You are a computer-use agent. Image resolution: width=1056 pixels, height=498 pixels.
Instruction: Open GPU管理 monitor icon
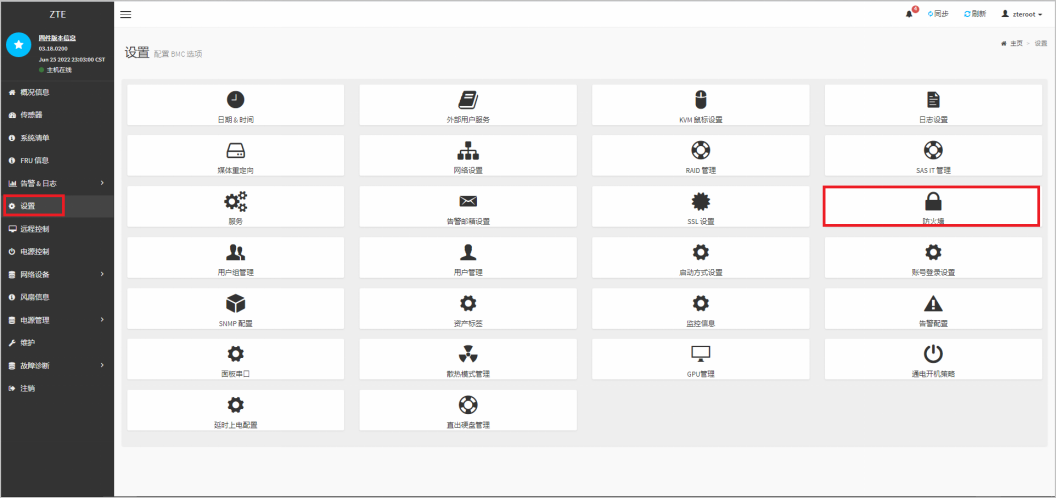pos(700,354)
